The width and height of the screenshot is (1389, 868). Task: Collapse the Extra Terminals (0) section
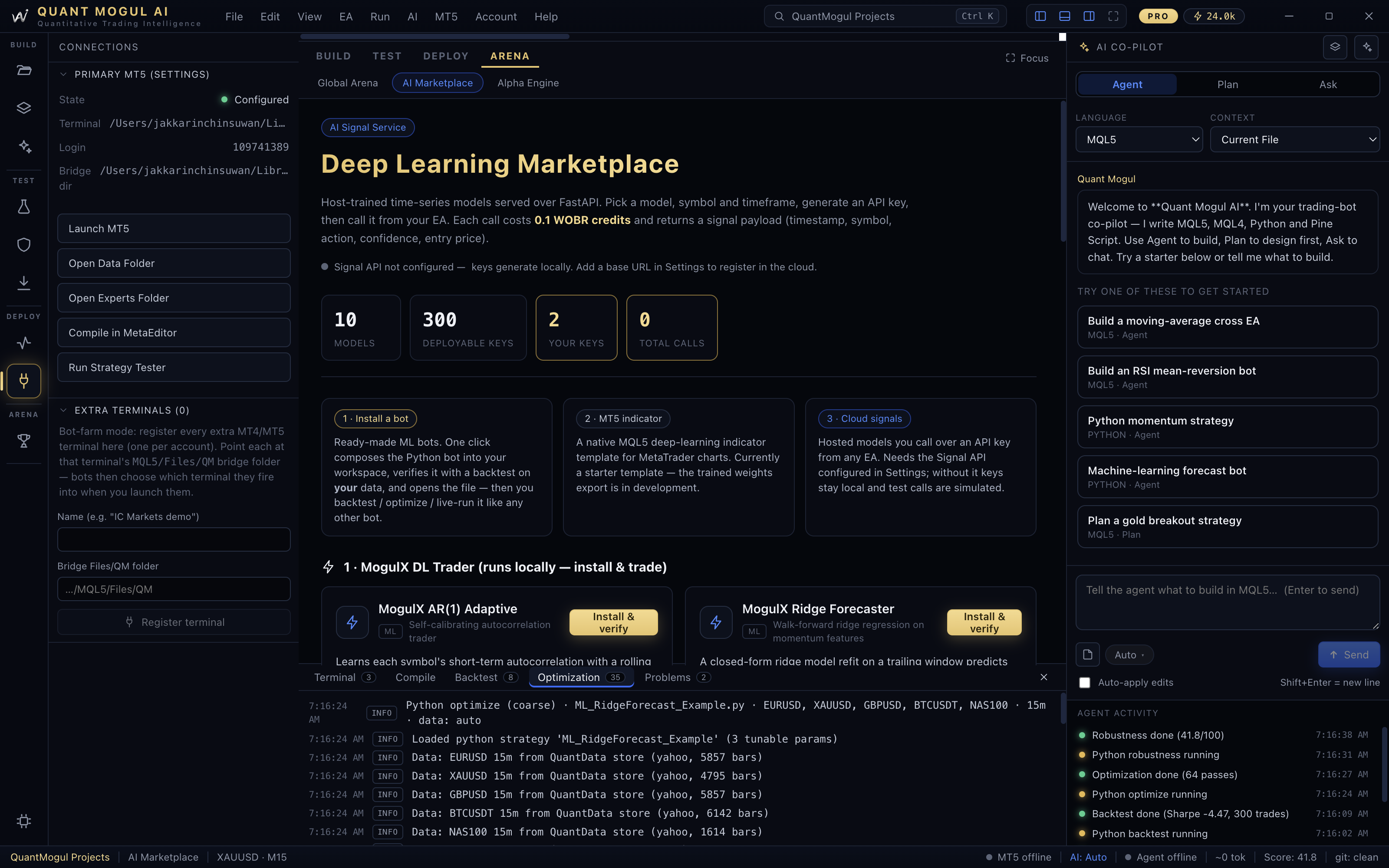click(x=64, y=410)
